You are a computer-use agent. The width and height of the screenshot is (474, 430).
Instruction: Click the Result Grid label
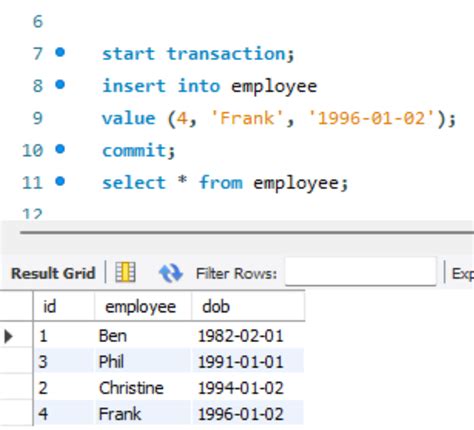click(53, 273)
